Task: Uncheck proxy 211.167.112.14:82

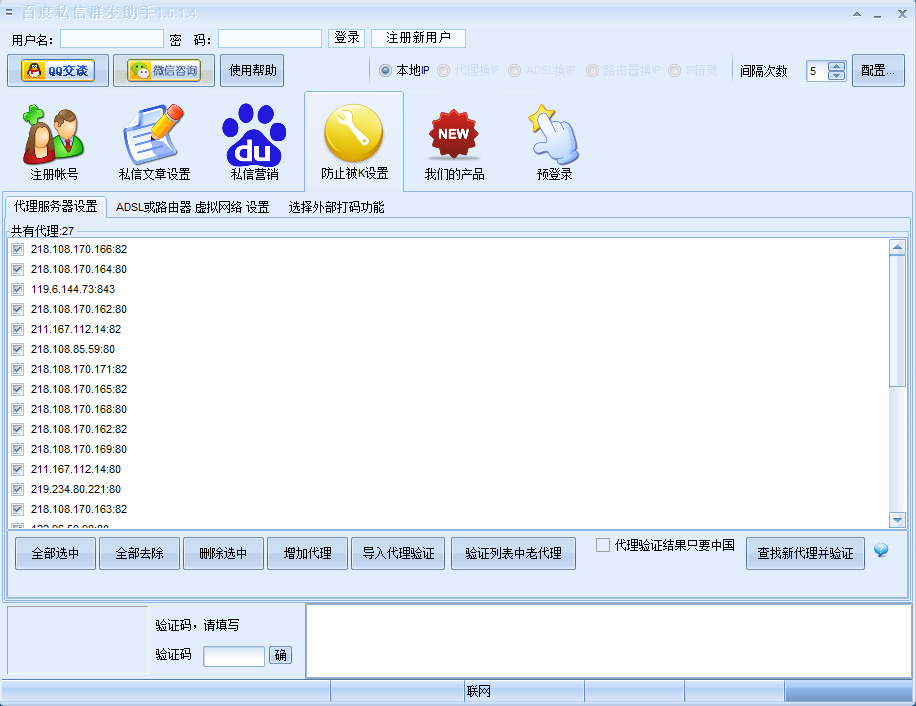Action: click(18, 329)
